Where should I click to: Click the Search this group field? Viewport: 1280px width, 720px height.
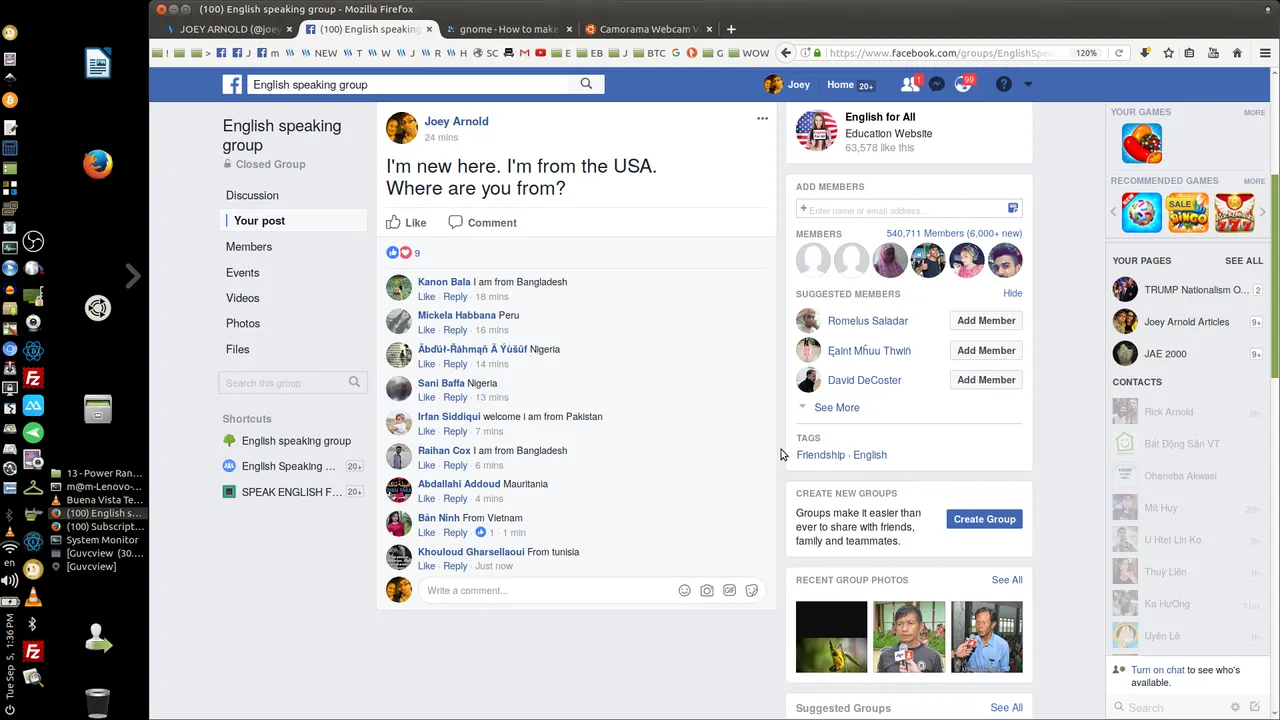click(x=293, y=383)
